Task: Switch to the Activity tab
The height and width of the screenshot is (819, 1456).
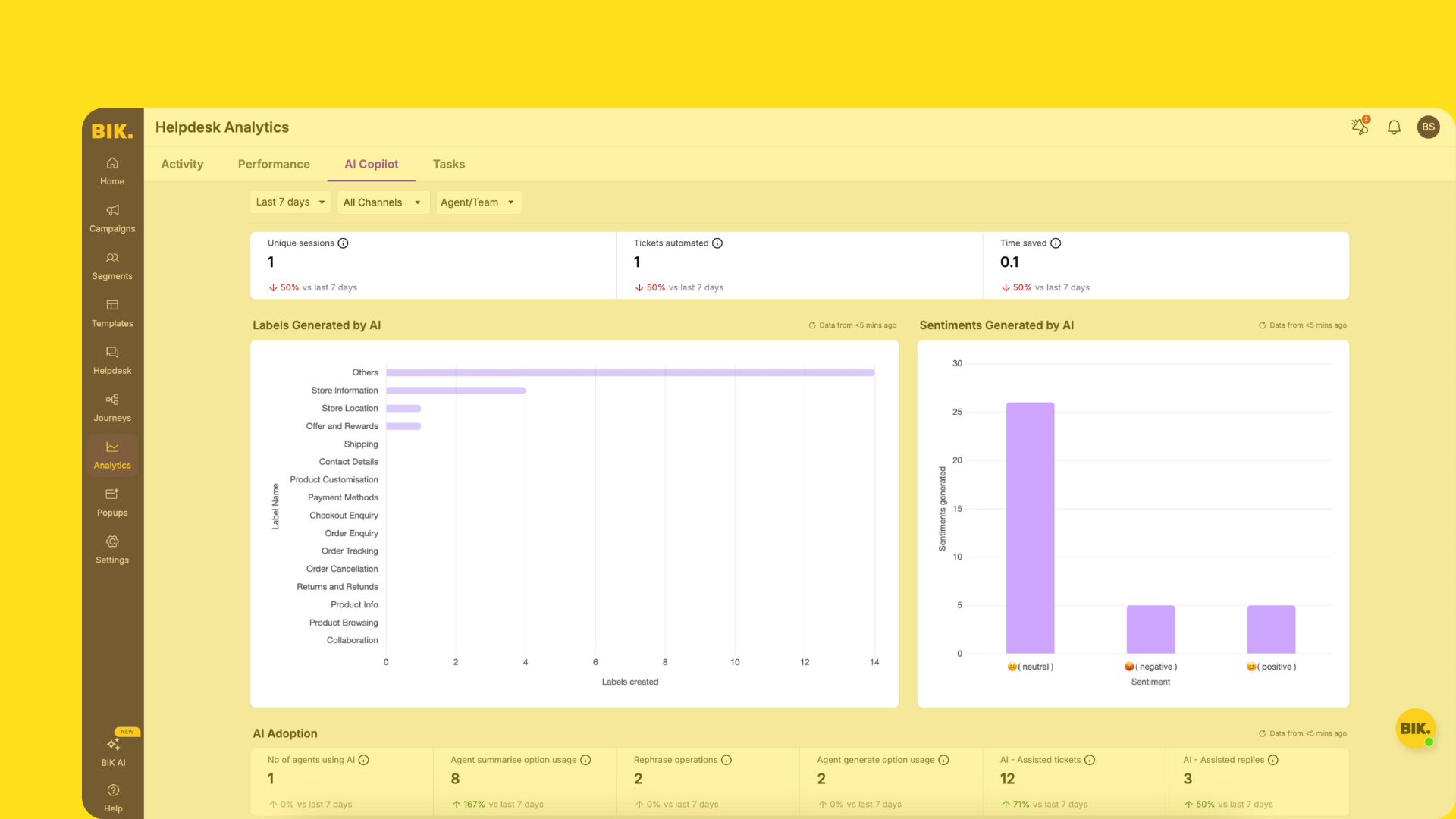Action: coord(181,164)
